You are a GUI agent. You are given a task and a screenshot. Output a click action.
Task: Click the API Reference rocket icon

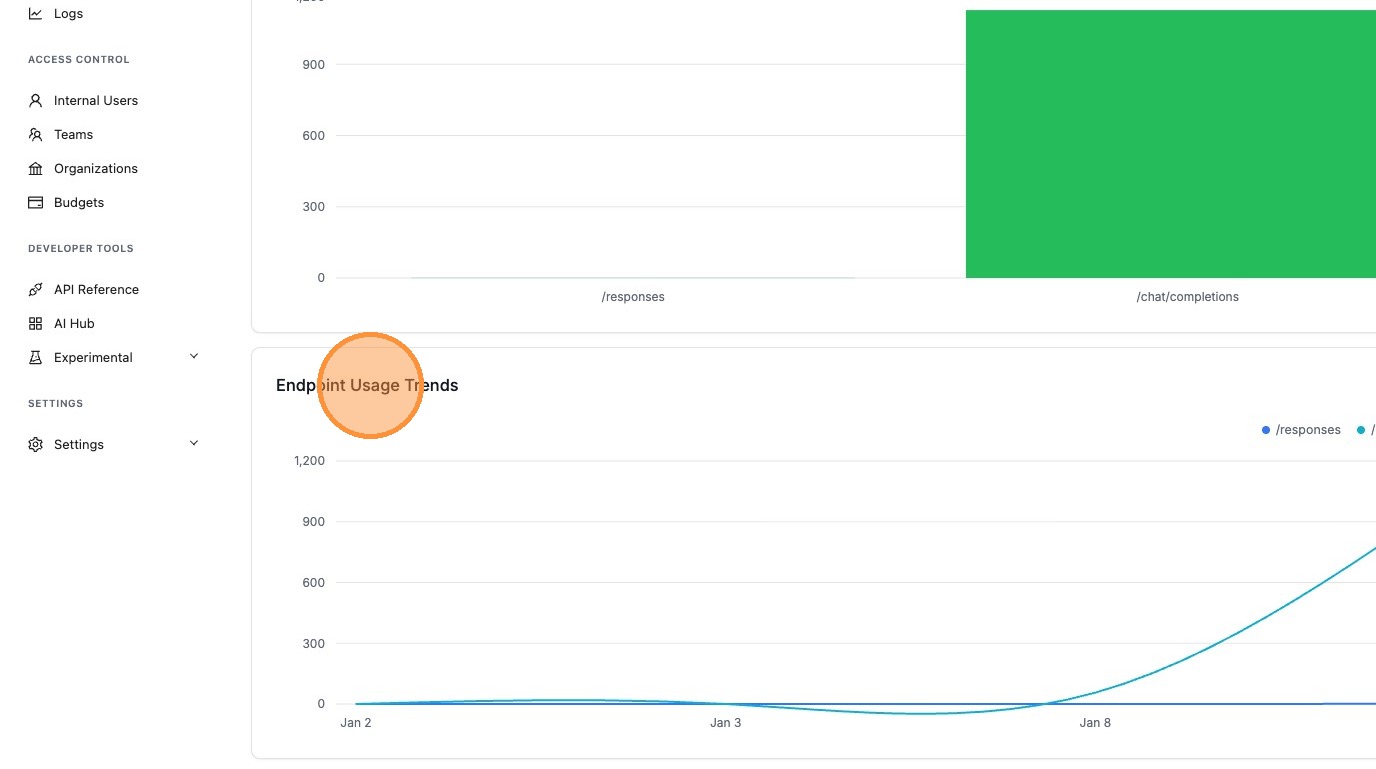click(36, 290)
